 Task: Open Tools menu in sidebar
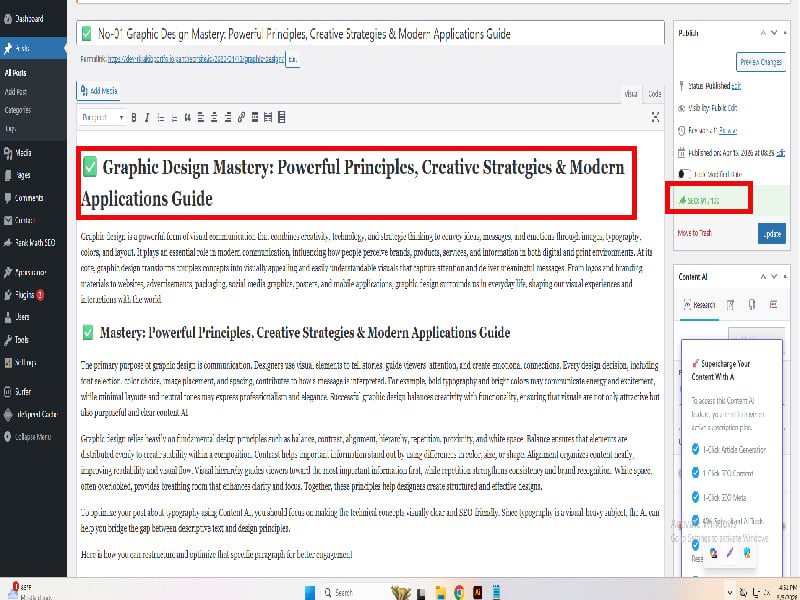[21, 340]
